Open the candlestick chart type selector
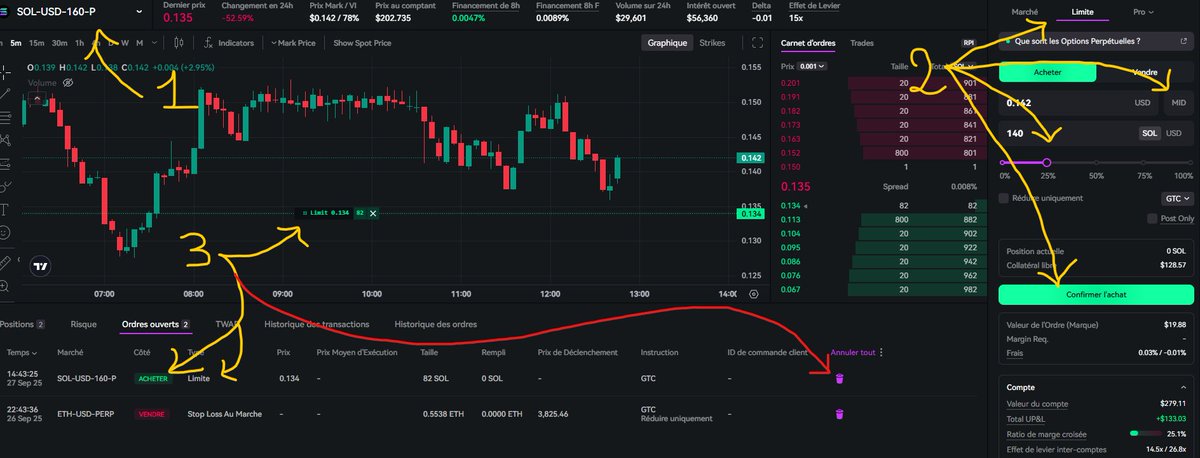The width and height of the screenshot is (1200, 458). (x=179, y=43)
